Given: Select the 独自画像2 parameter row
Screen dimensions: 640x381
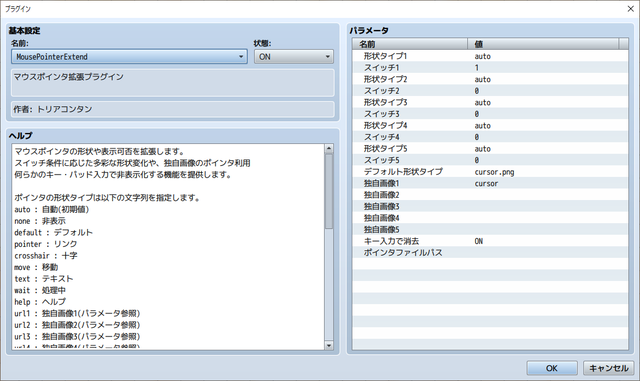Looking at the screenshot, I should click(x=490, y=195).
